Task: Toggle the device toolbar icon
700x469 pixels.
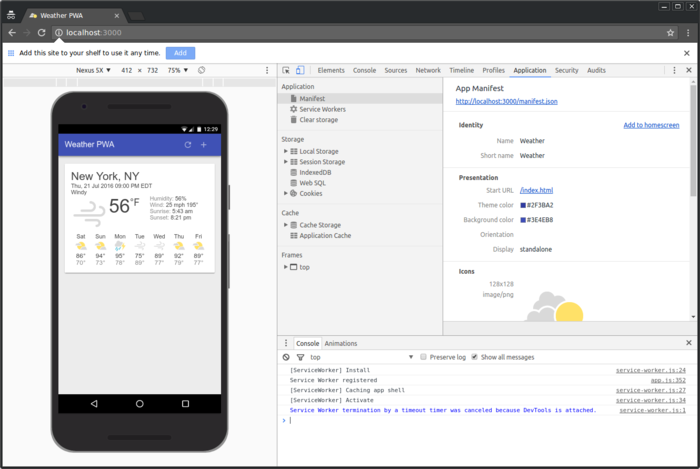Action: click(x=300, y=71)
